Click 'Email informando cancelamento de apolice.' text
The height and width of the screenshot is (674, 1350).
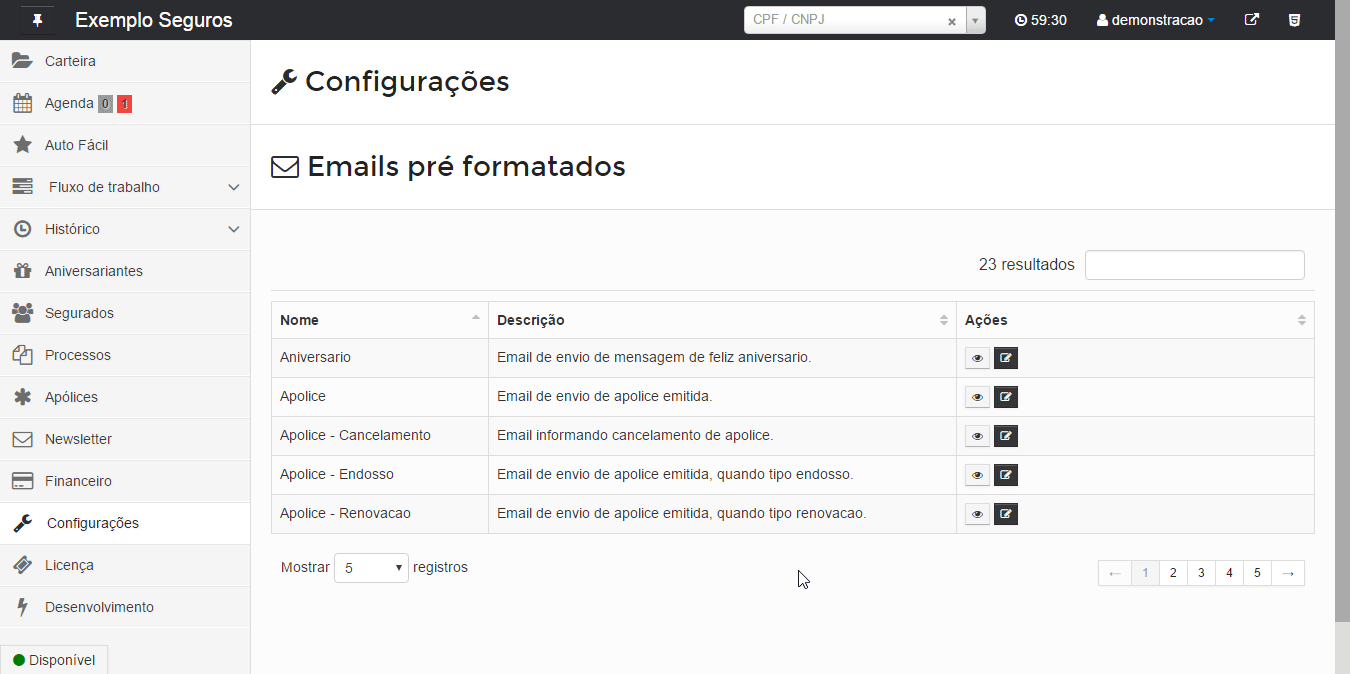tap(635, 435)
